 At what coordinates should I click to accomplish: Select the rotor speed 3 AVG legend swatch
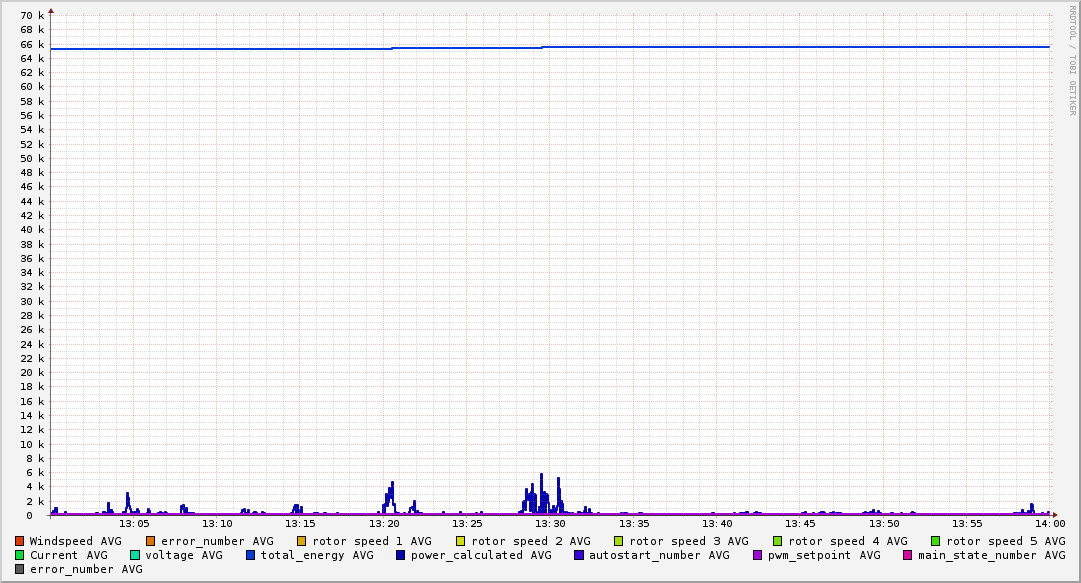[x=619, y=541]
